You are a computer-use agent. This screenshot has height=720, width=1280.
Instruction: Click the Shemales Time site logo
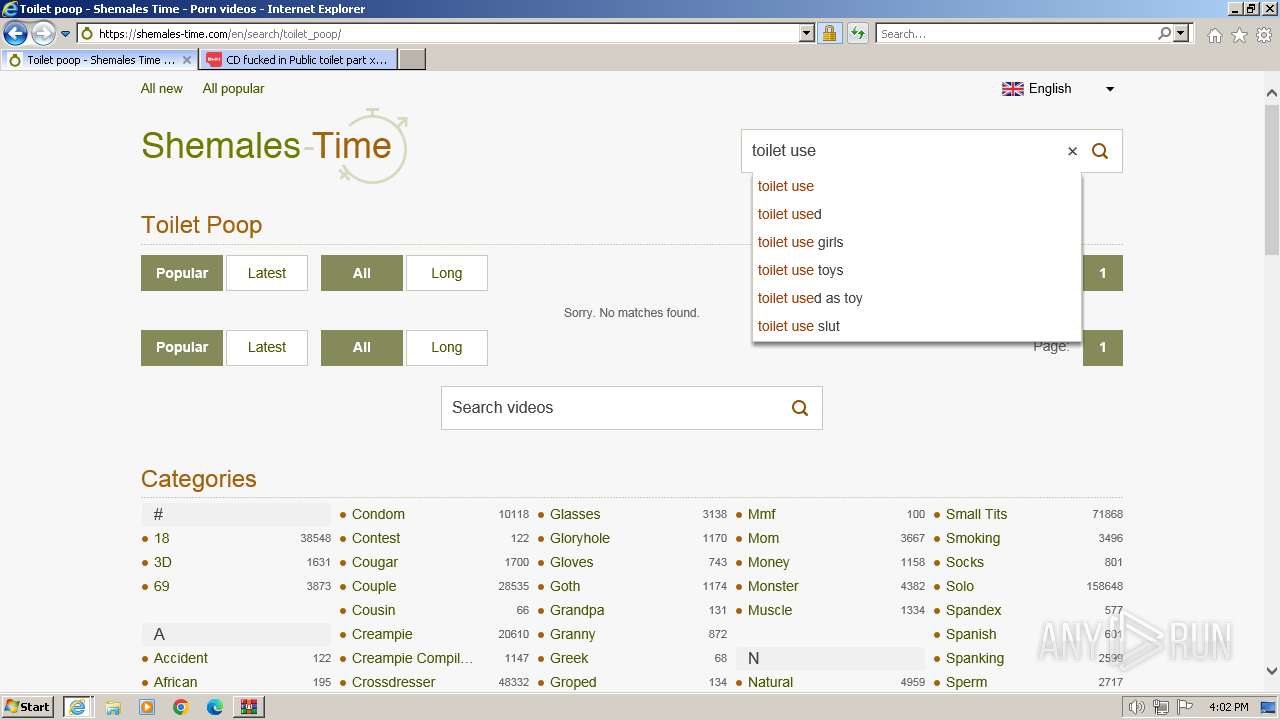click(x=275, y=147)
